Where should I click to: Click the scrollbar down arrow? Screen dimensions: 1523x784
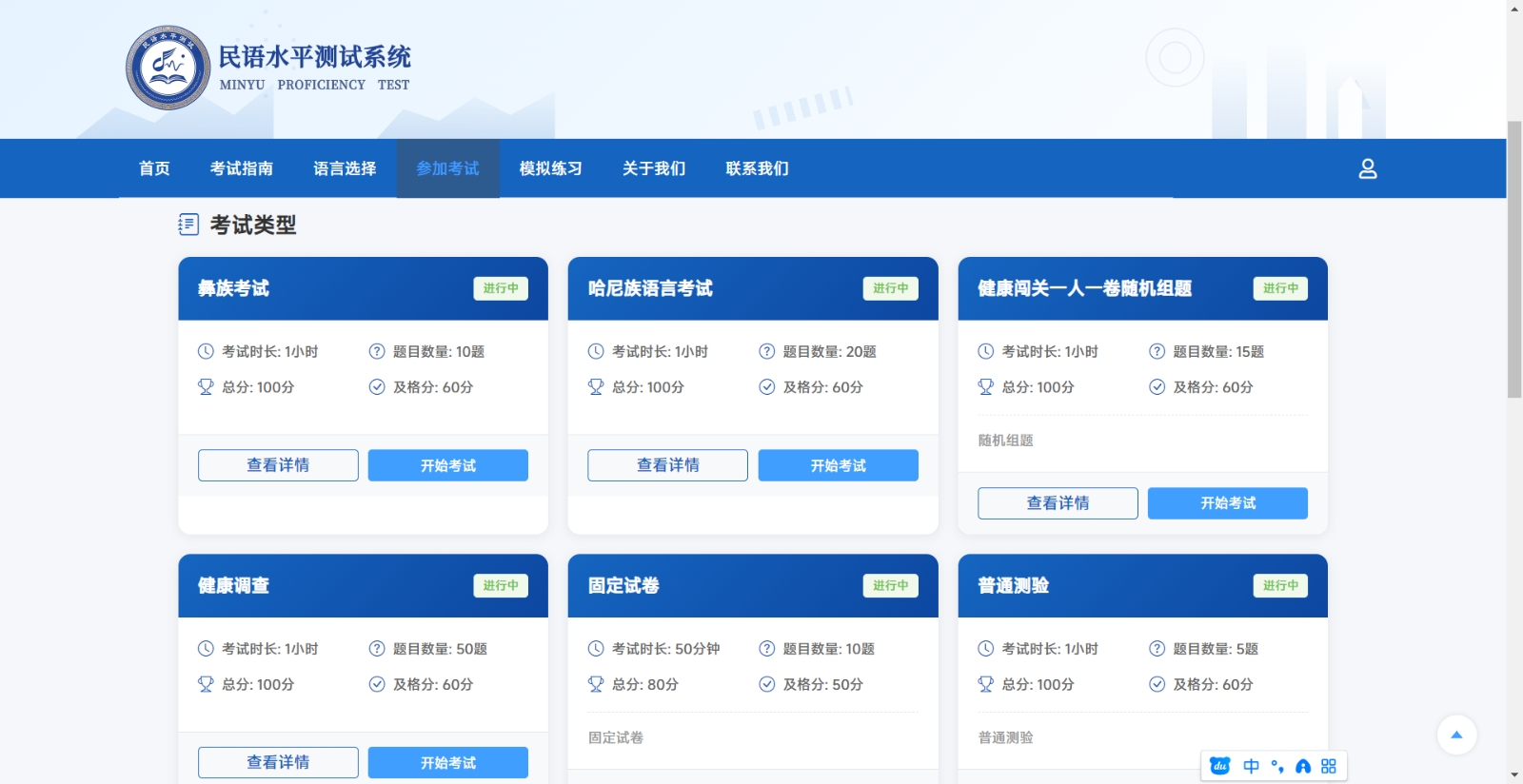(x=1514, y=775)
